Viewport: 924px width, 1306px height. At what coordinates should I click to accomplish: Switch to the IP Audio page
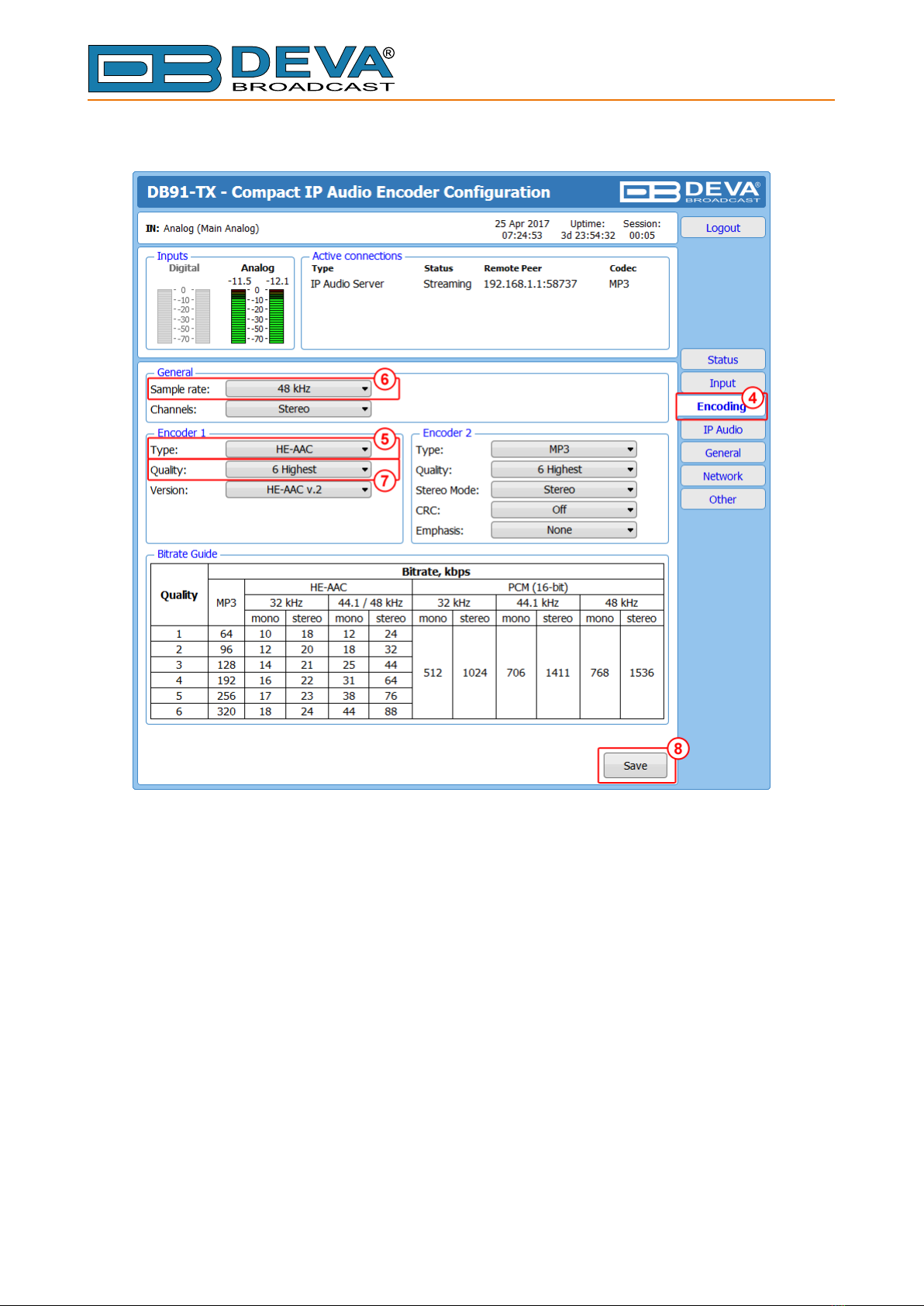point(722,429)
